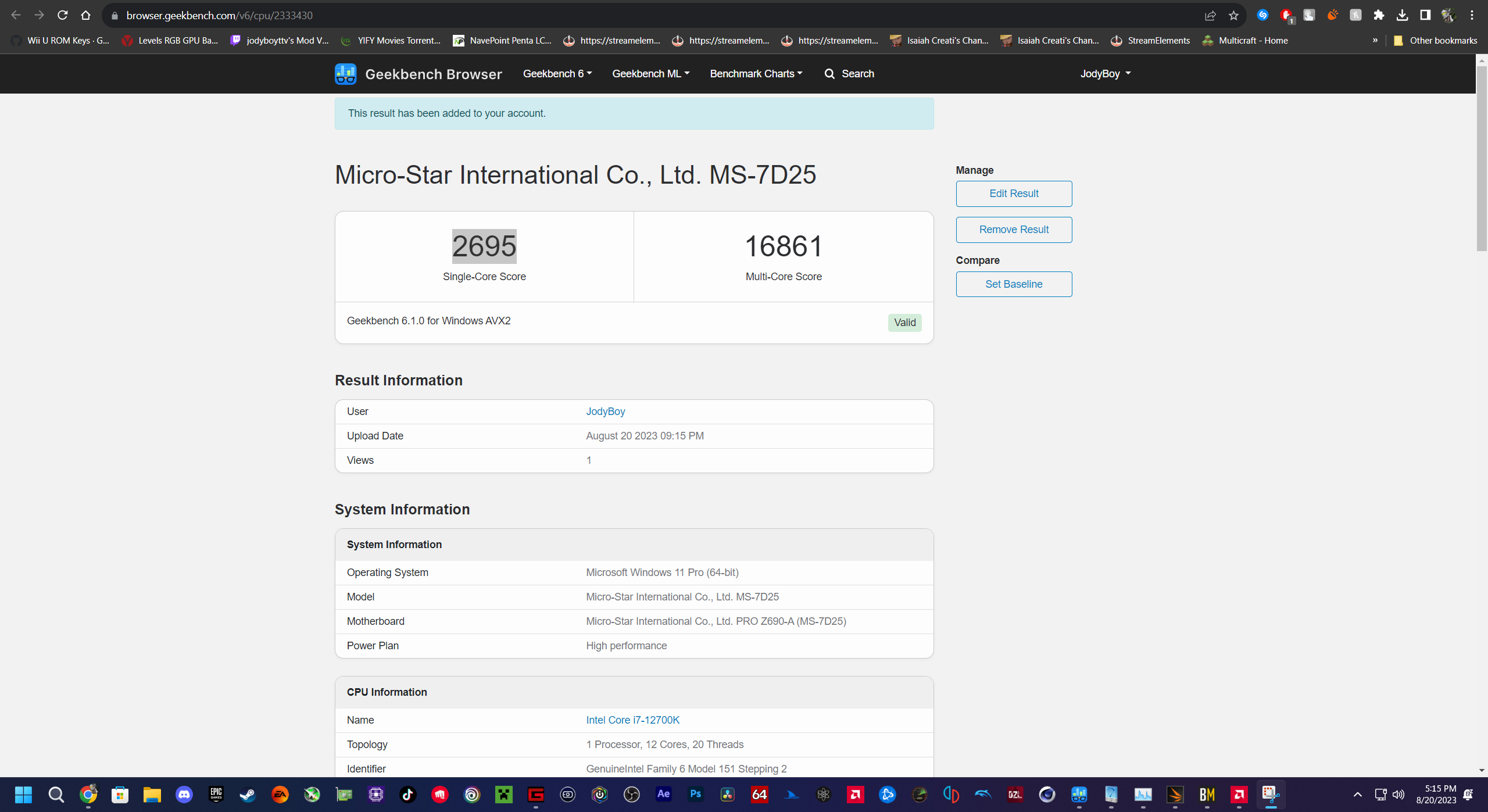1488x812 pixels.
Task: Open Multicraft - Home bookmark
Action: pos(1245,40)
